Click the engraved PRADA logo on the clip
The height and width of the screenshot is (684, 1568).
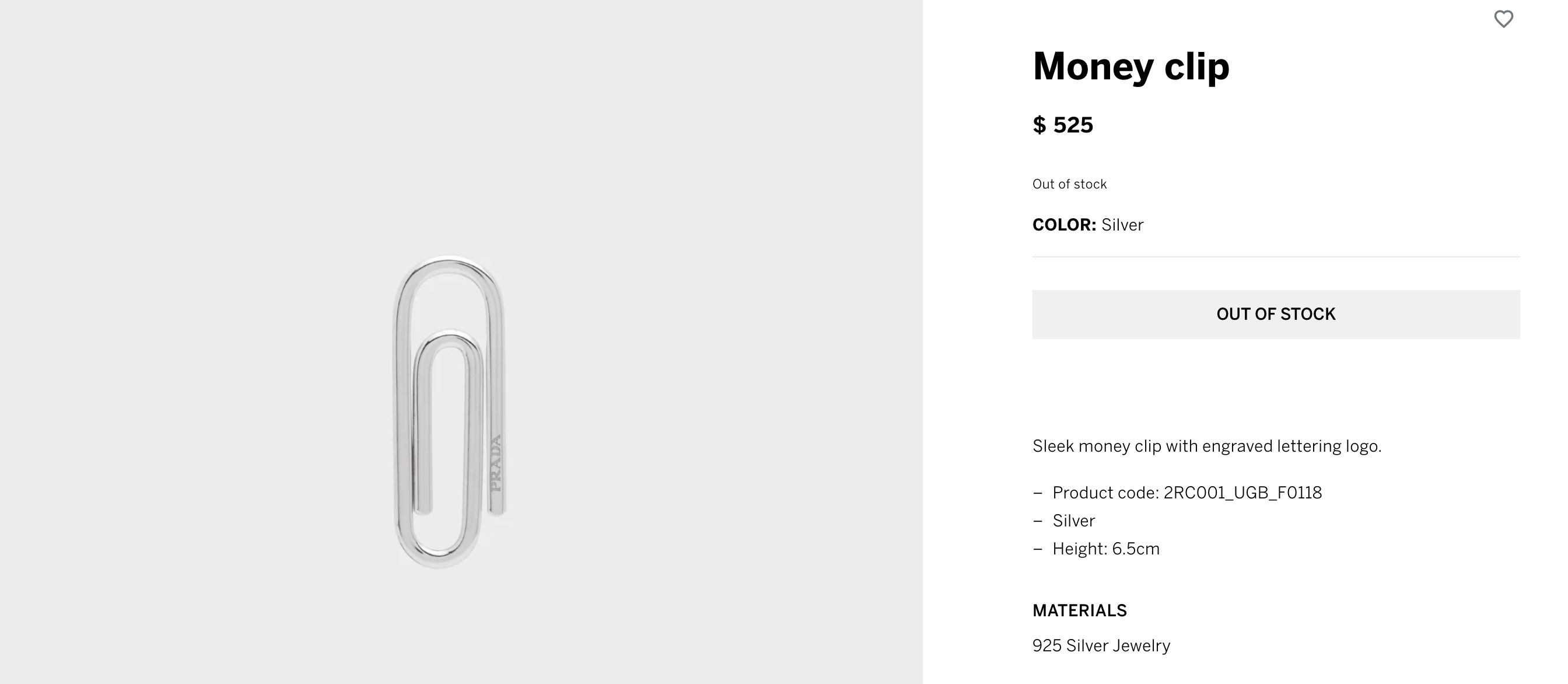[496, 463]
